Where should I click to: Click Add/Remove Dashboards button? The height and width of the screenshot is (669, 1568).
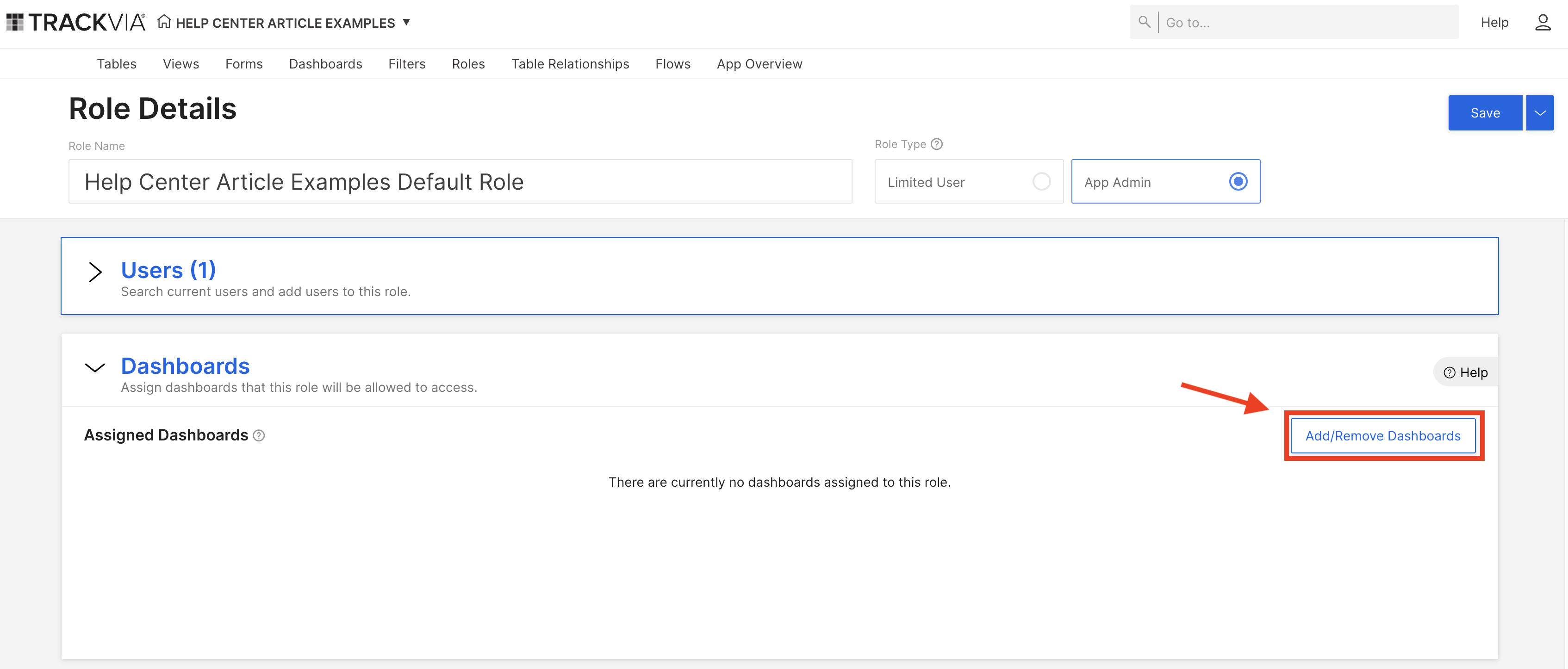tap(1382, 436)
